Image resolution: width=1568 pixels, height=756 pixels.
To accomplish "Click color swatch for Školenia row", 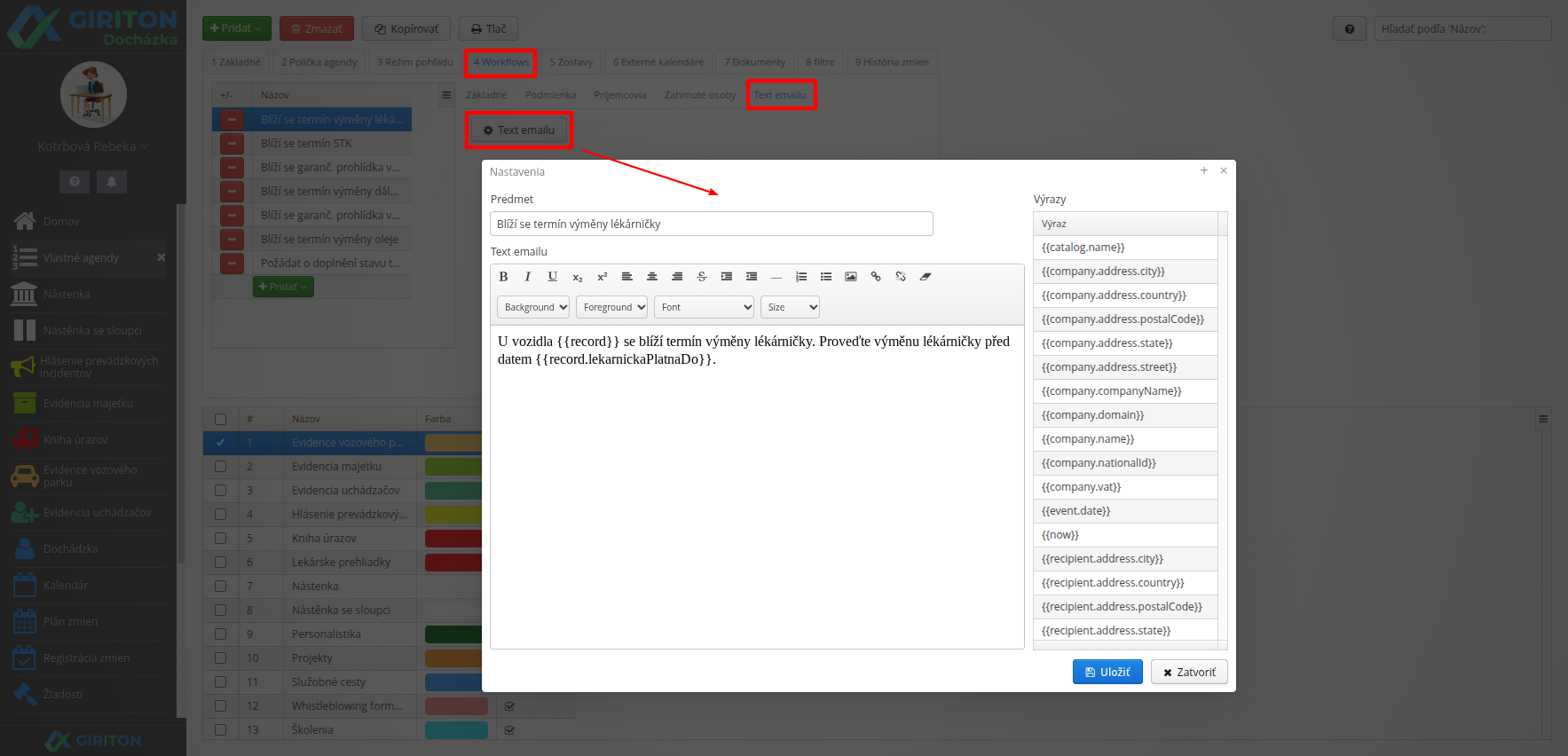I will pos(456,729).
